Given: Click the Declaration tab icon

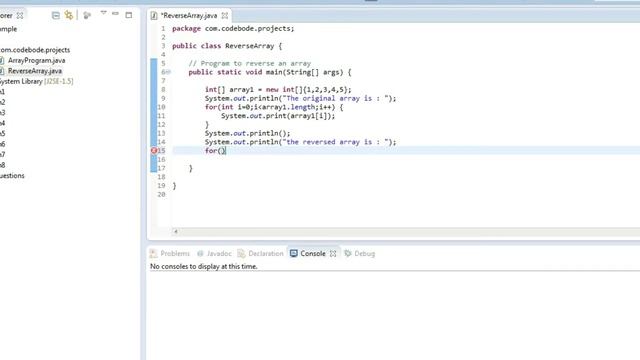Looking at the screenshot, I should pos(242,253).
